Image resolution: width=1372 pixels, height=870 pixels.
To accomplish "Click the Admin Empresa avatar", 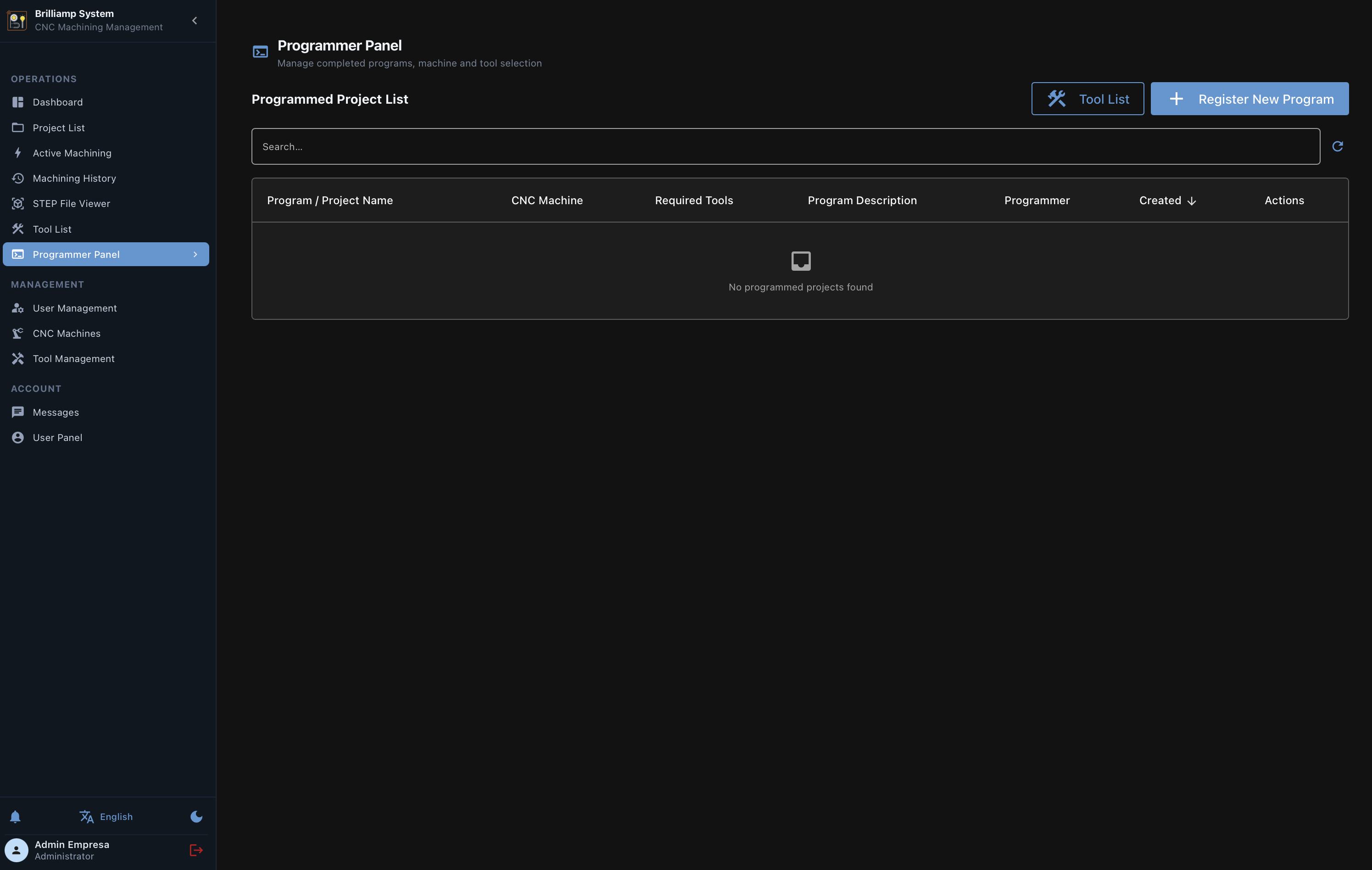I will (17, 850).
